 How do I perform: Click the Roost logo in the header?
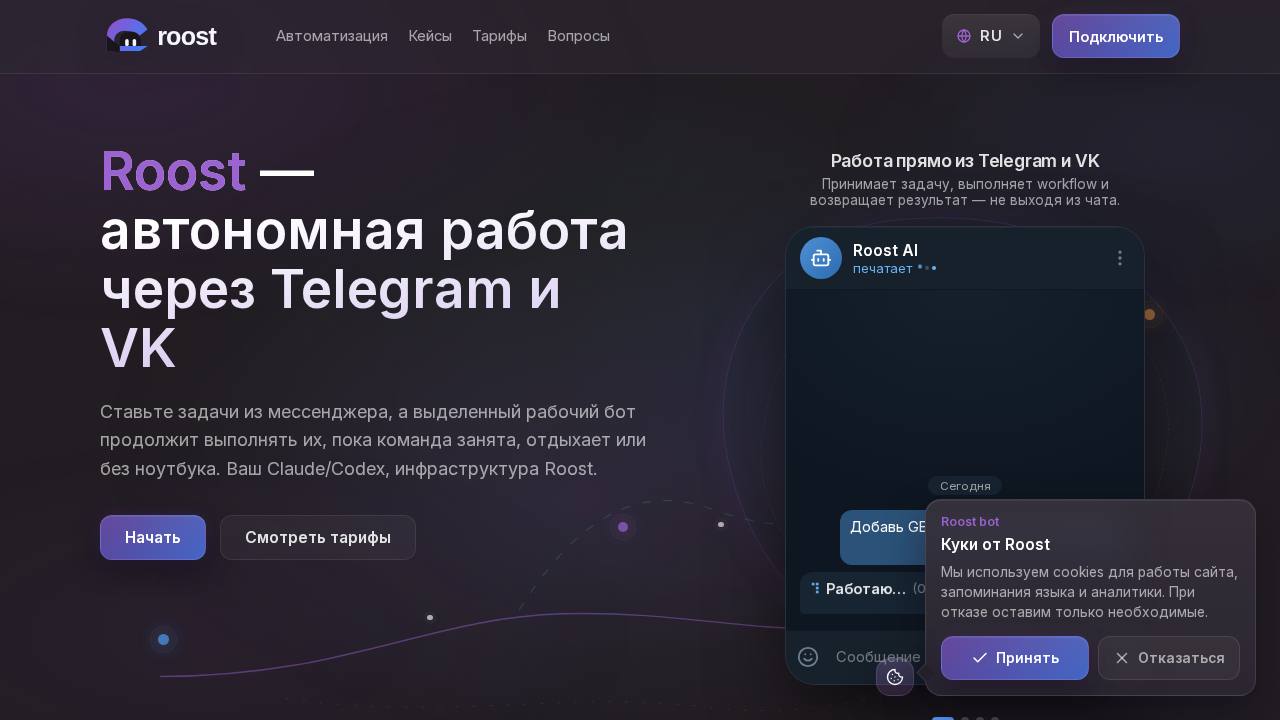pos(161,36)
